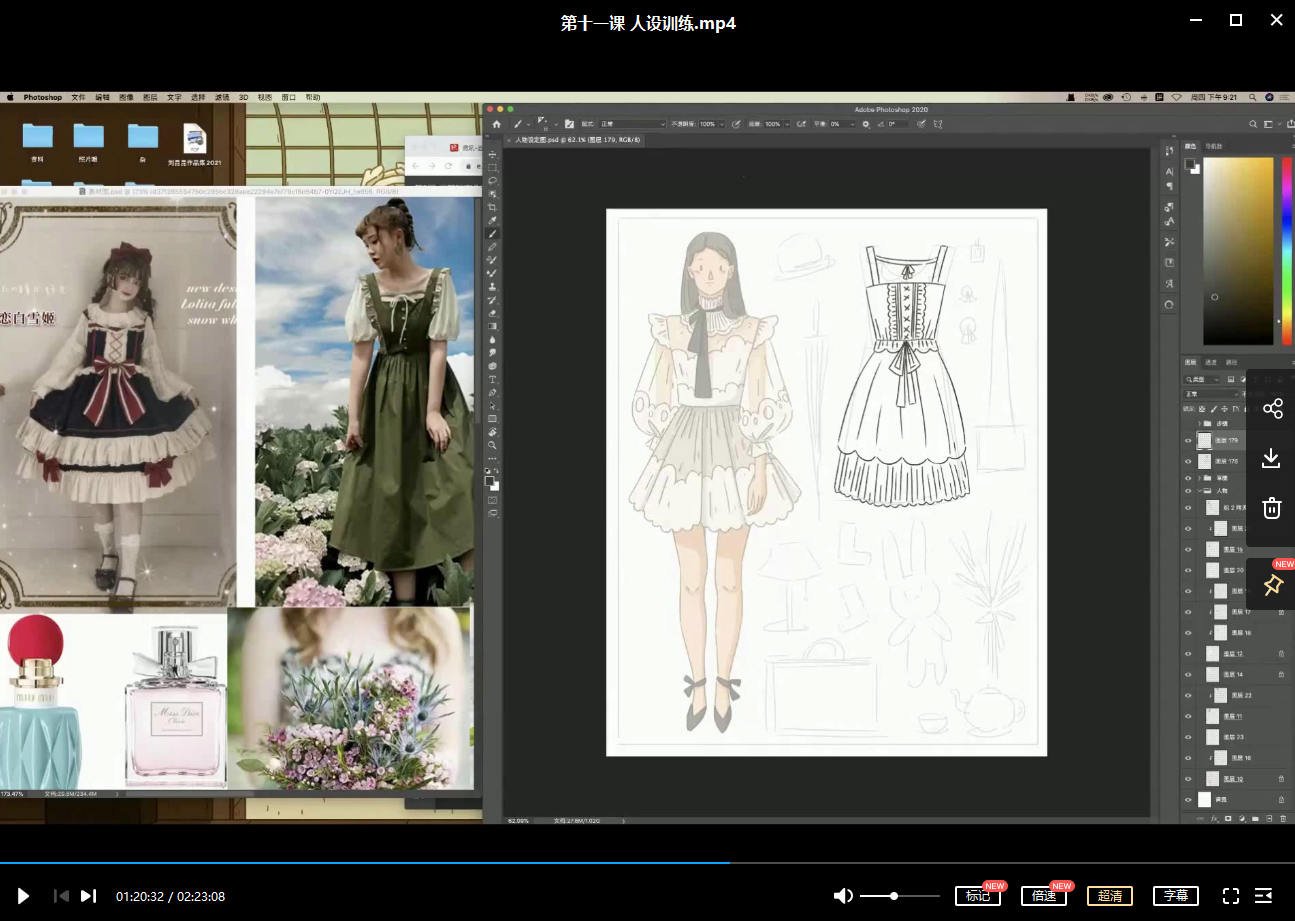Viewport: 1295px width, 921px height.
Task: Open the 图层 menu in the macOS menu bar
Action: click(x=150, y=97)
